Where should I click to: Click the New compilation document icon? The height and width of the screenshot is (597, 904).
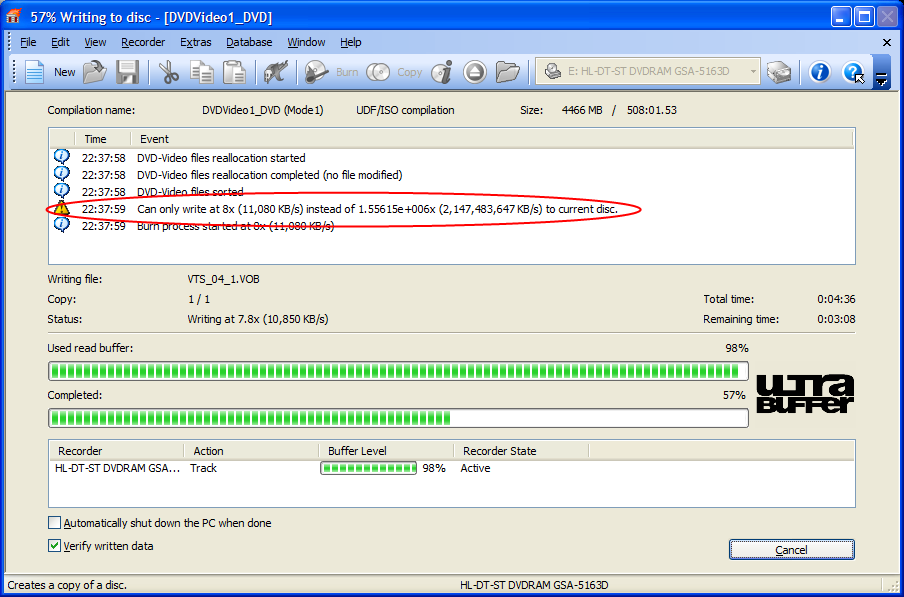[x=34, y=72]
